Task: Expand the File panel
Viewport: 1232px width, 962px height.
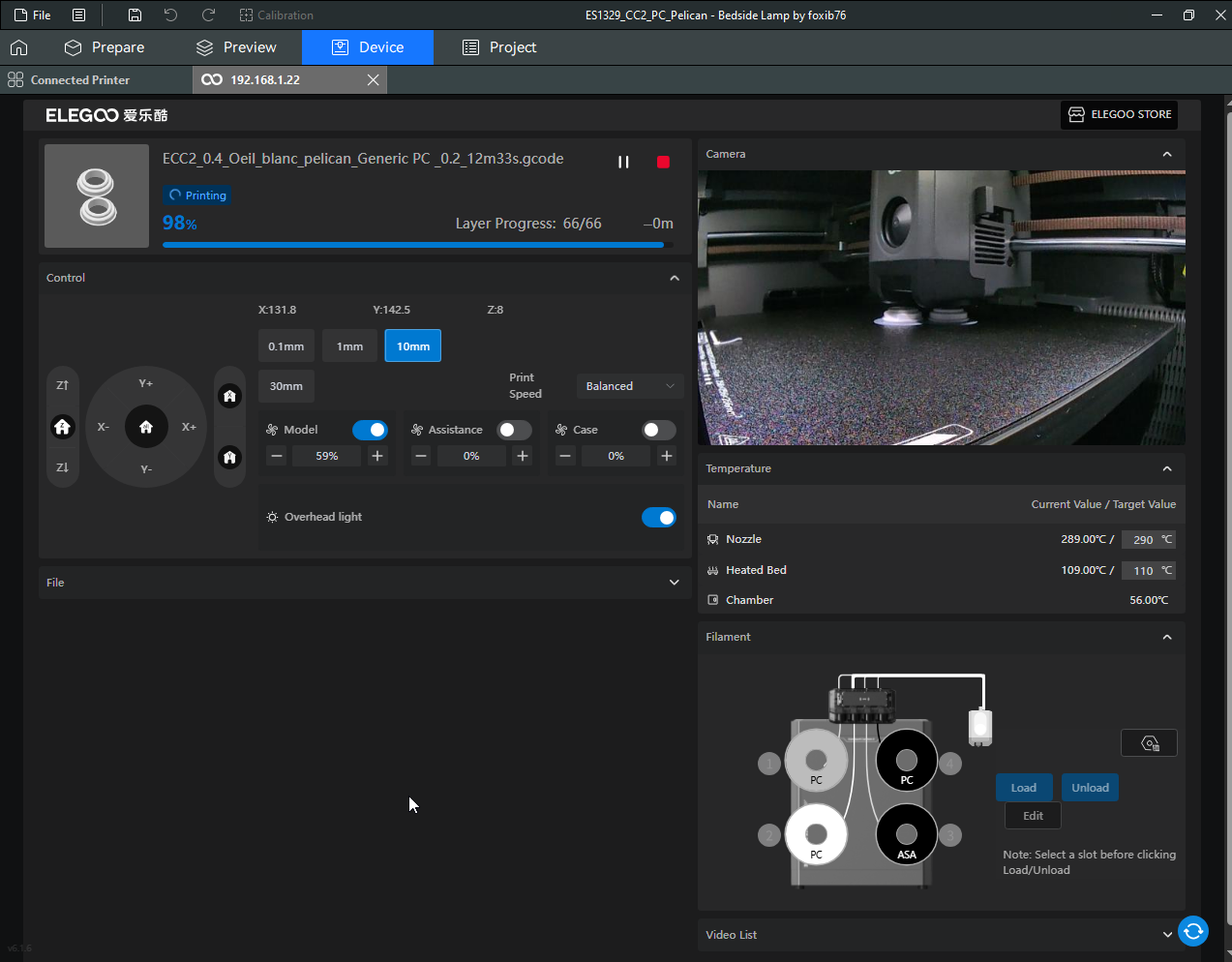Action: (x=674, y=583)
